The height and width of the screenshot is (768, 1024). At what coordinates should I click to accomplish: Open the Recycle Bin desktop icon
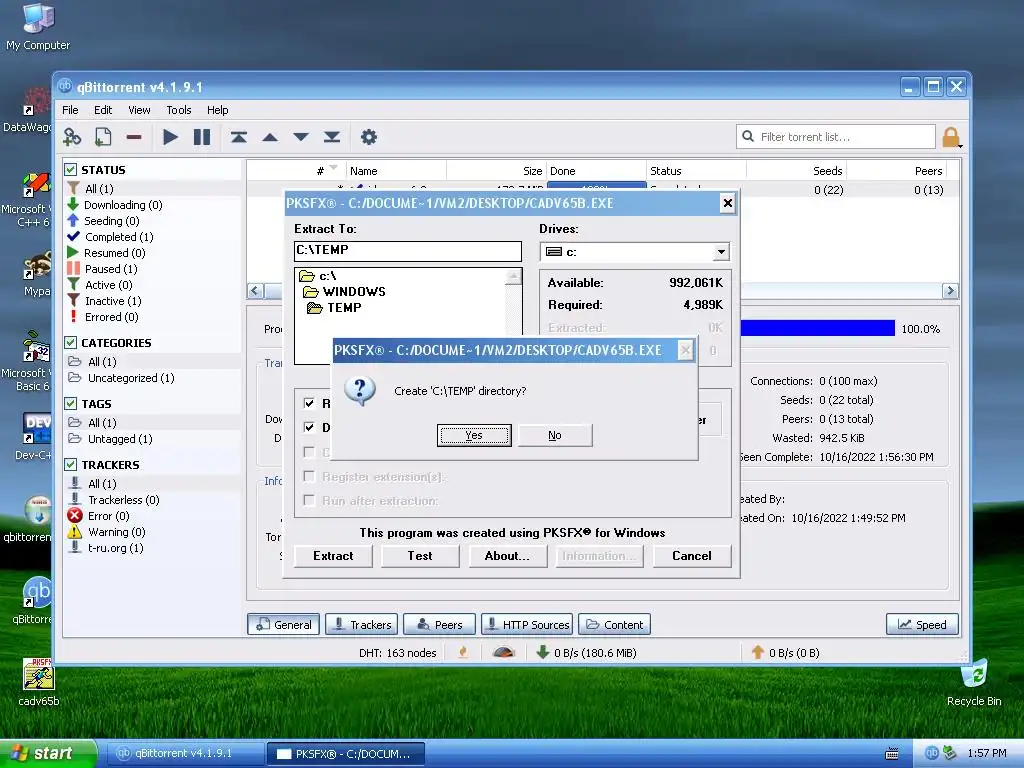[x=974, y=683]
